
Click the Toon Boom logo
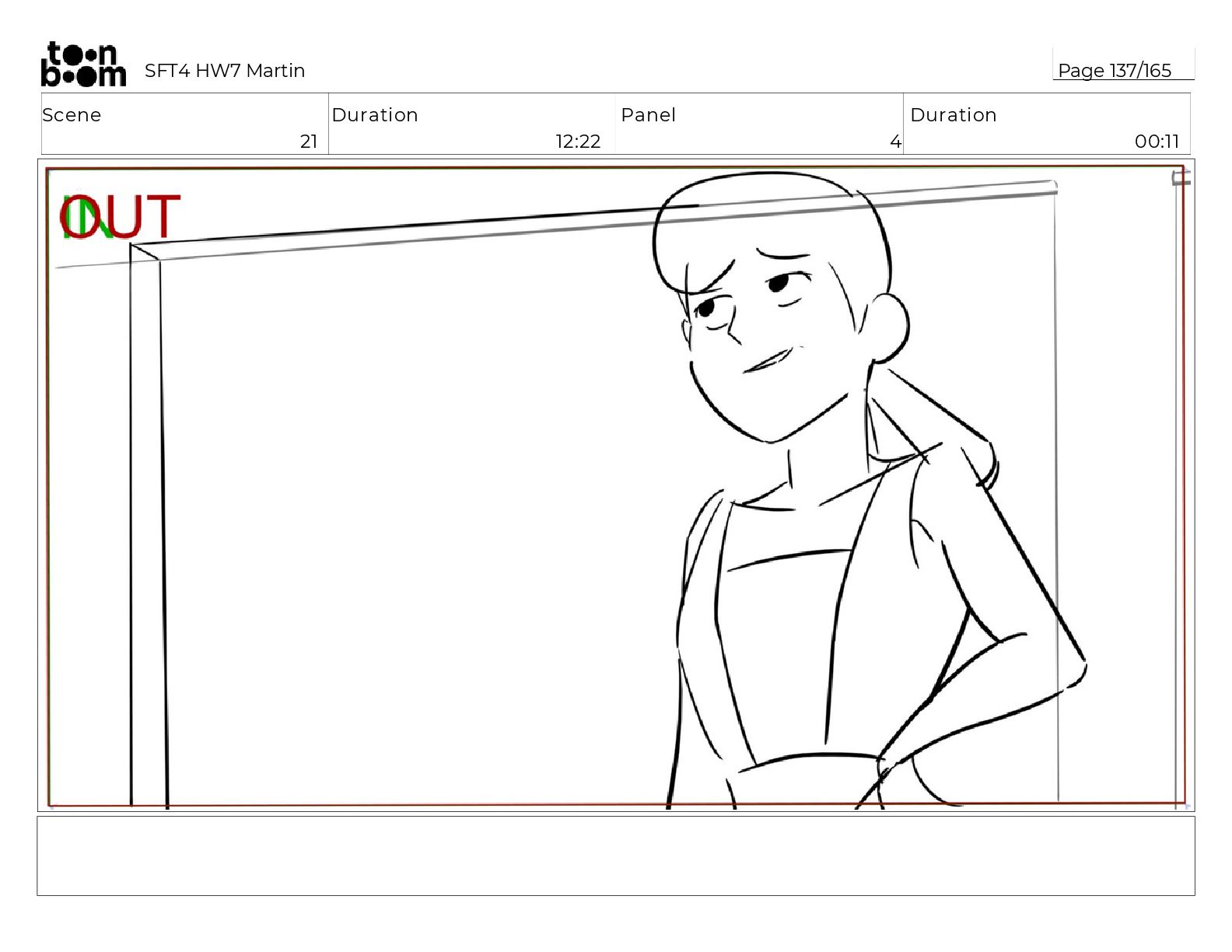[83, 64]
